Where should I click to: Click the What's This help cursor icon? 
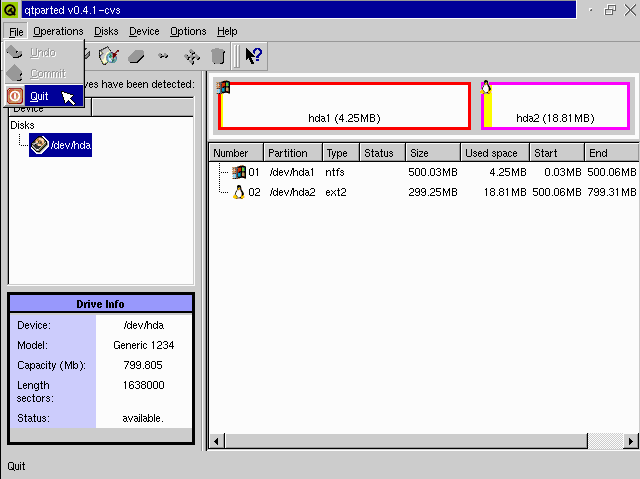[253, 56]
